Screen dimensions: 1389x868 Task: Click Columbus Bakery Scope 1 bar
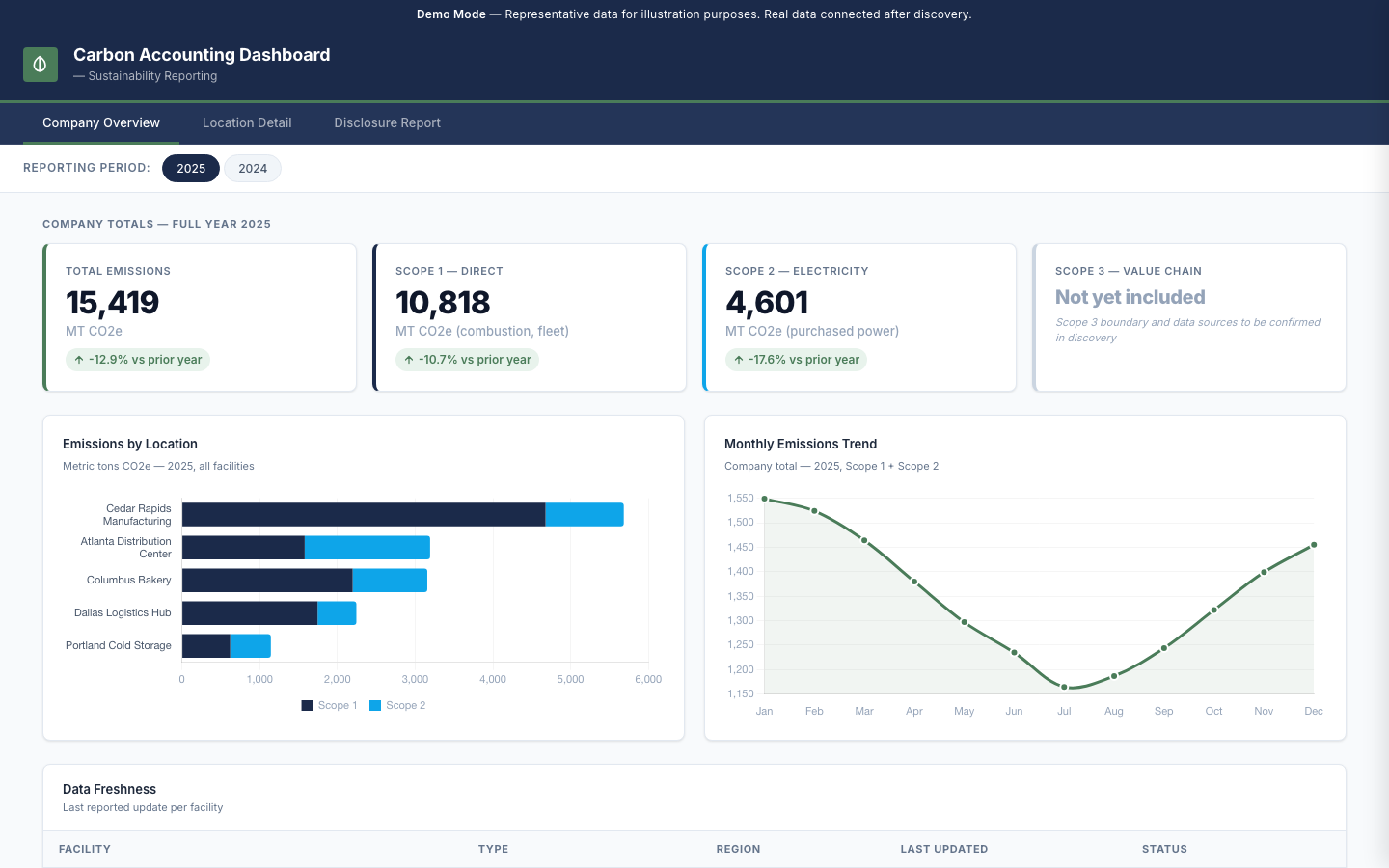point(267,581)
